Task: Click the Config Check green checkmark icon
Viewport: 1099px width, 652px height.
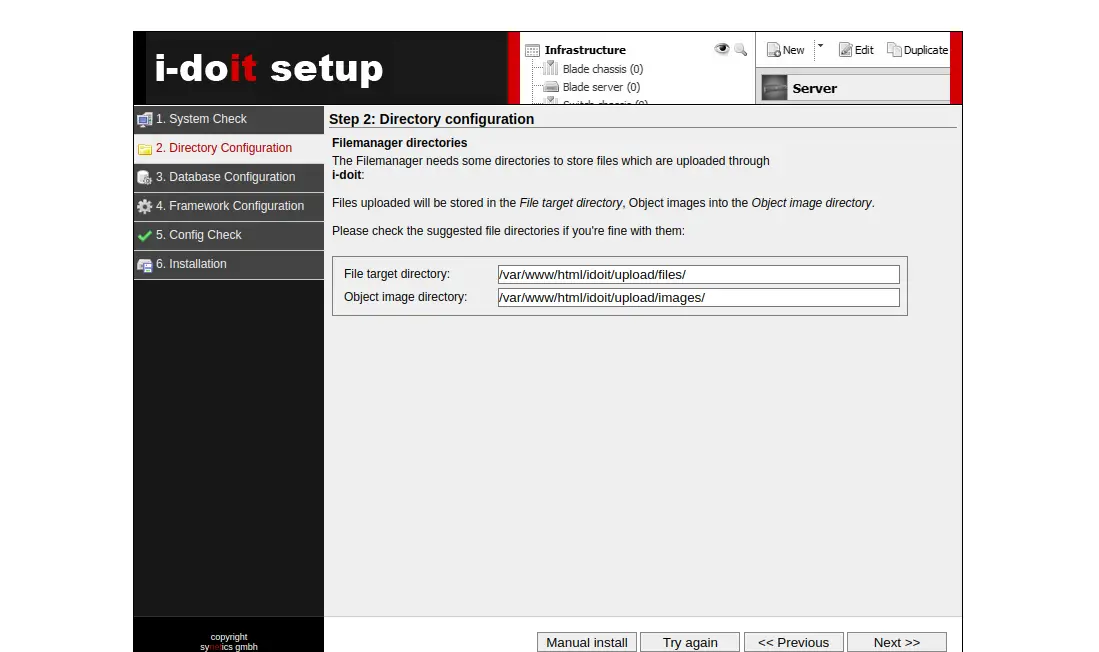Action: point(144,236)
